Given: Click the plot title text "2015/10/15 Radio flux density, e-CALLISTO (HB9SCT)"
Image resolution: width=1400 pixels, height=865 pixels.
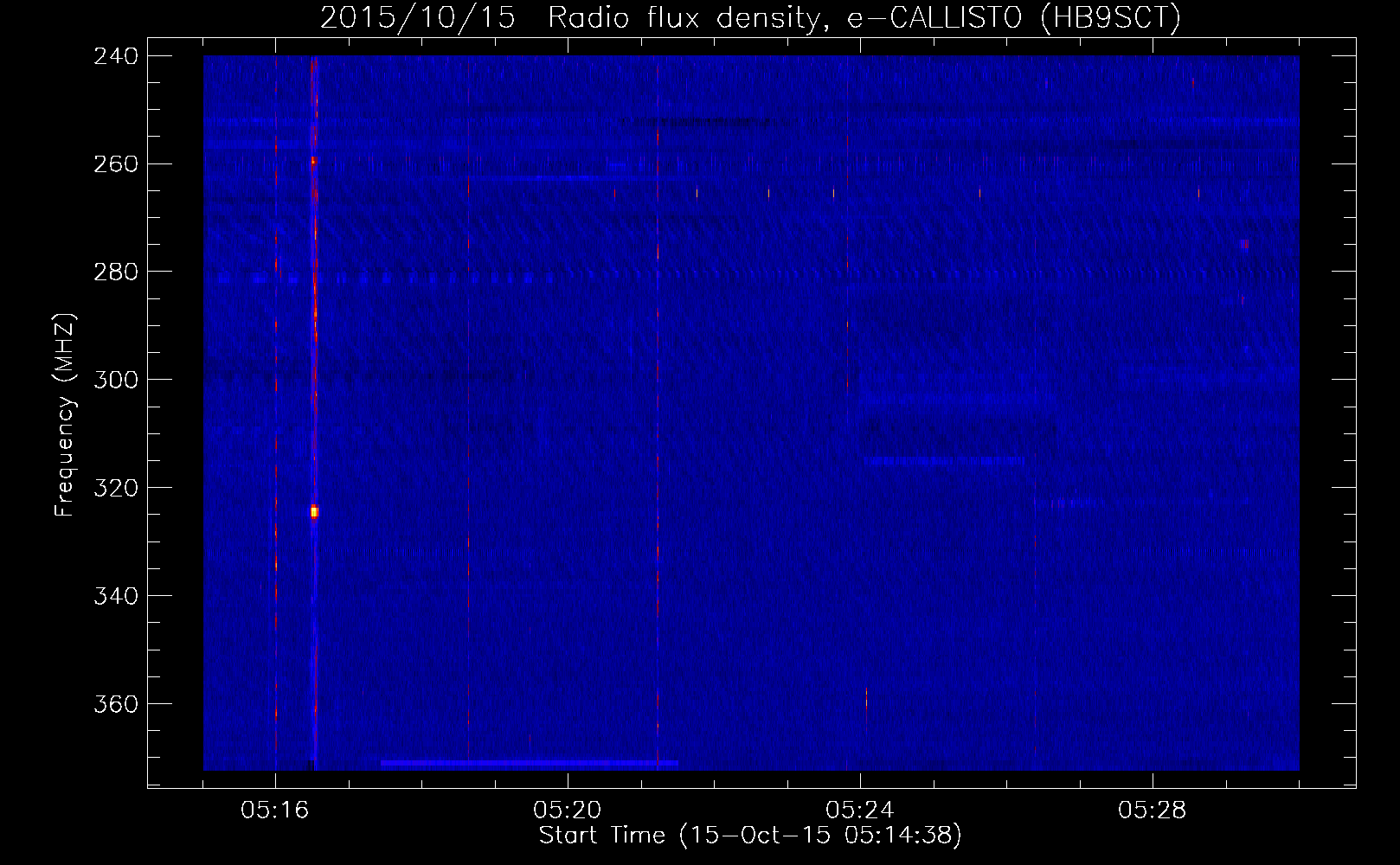Looking at the screenshot, I should pos(750,17).
